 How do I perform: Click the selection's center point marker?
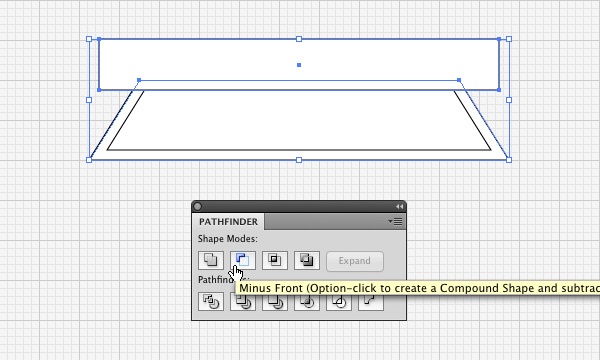coord(299,65)
